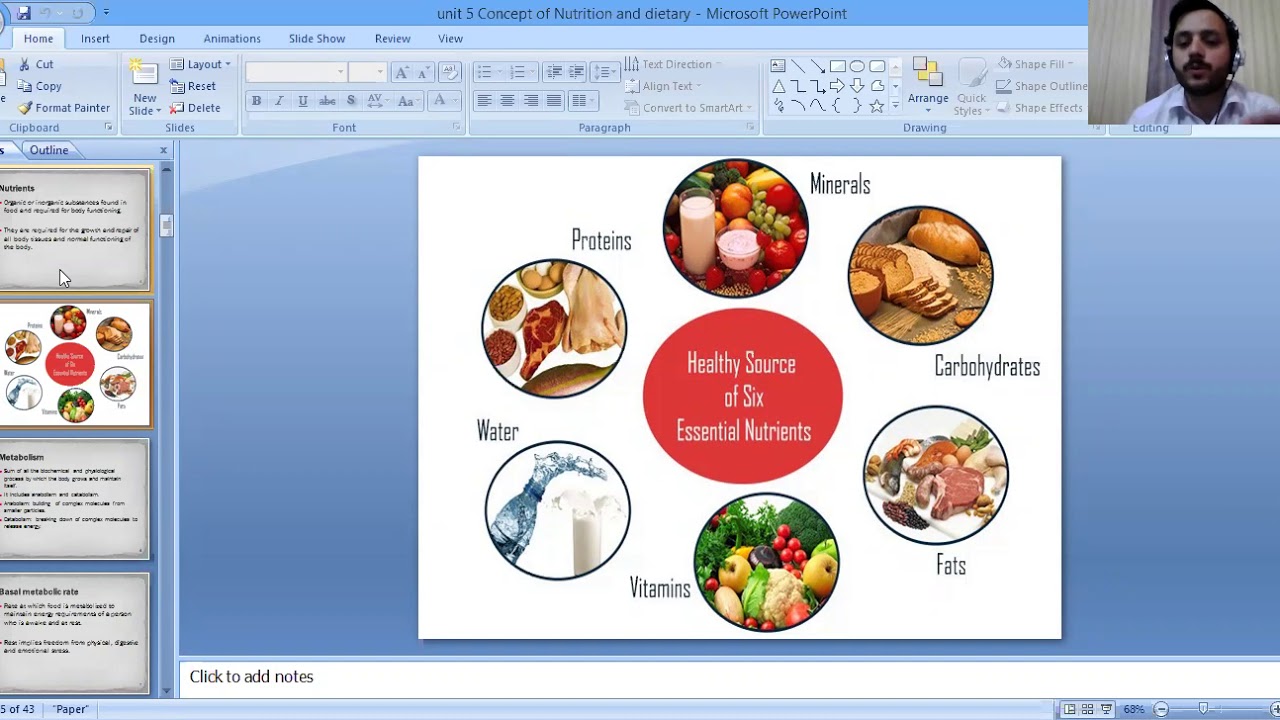Image resolution: width=1280 pixels, height=720 pixels.
Task: Select the Right Arrow shape
Action: tap(837, 86)
